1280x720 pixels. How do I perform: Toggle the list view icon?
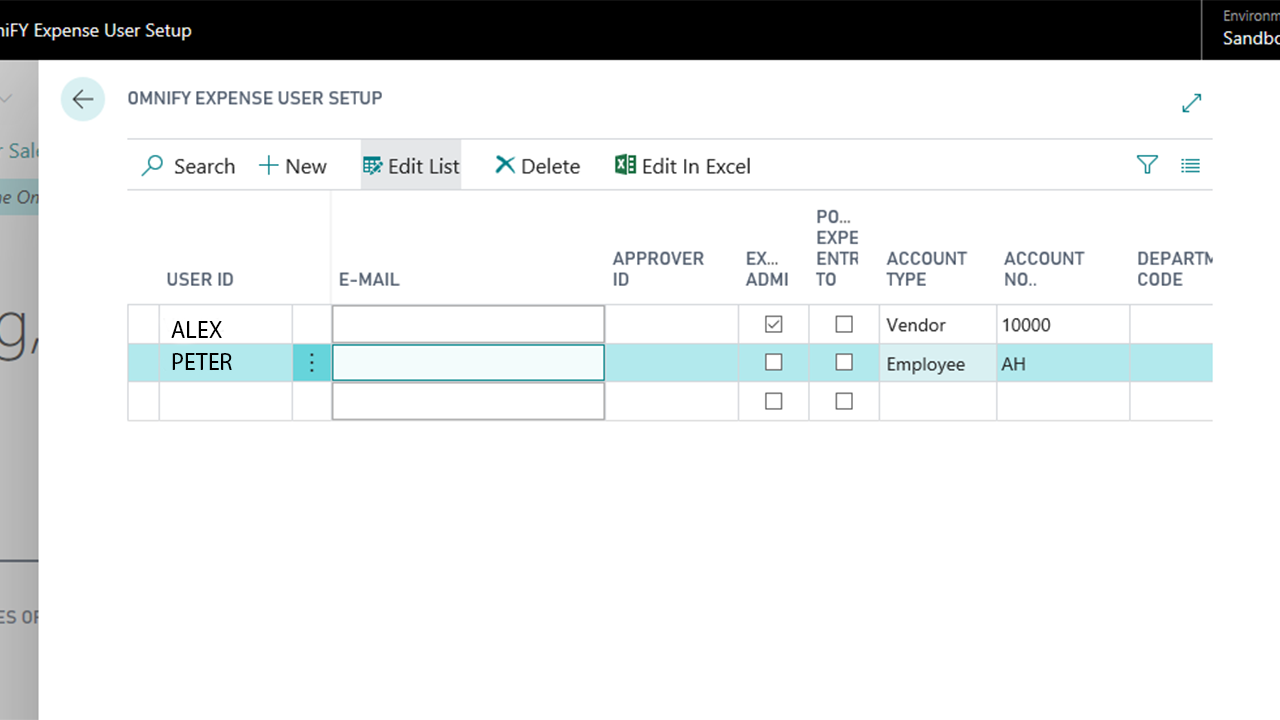tap(1190, 166)
